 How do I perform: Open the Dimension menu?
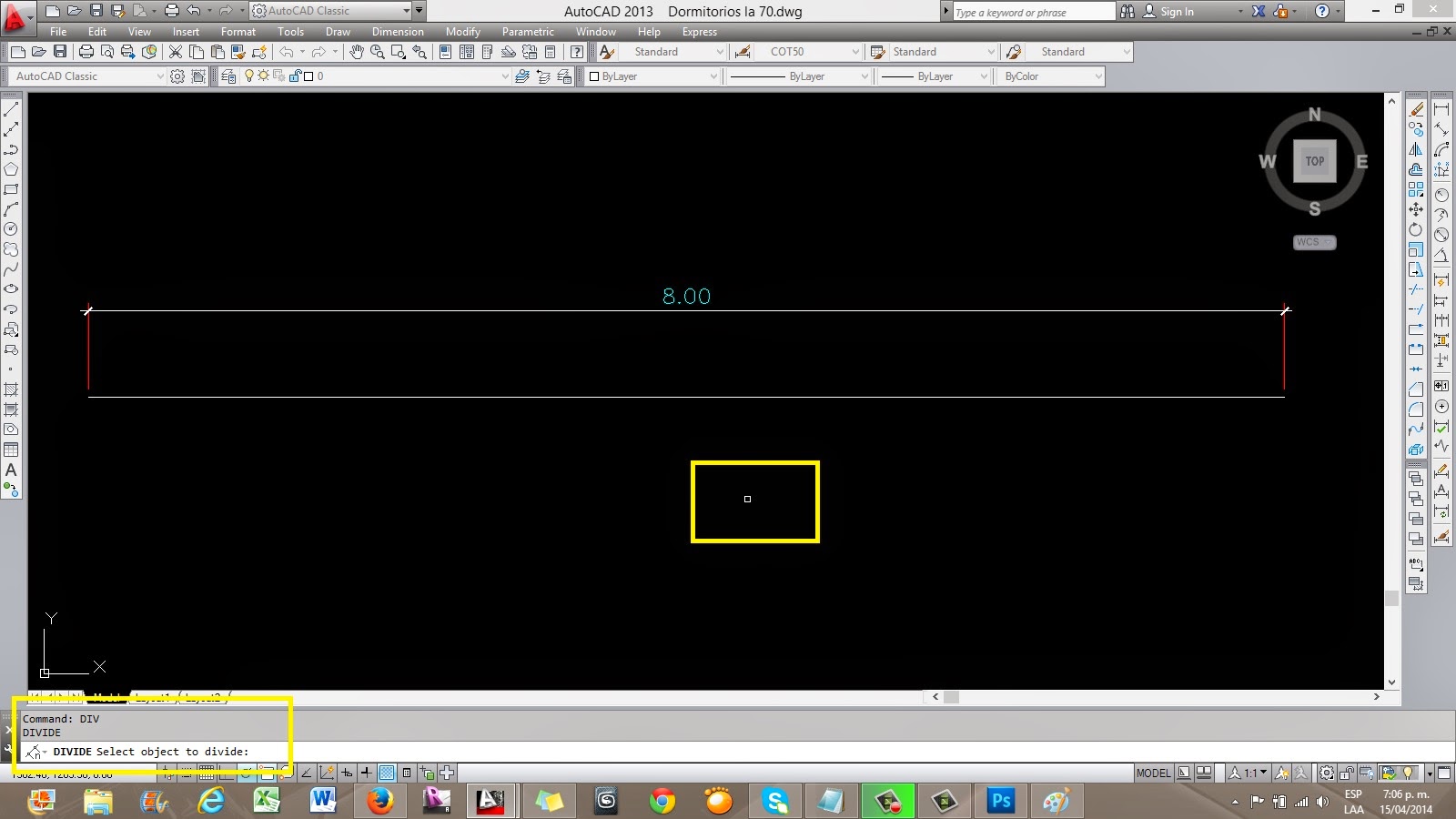(x=398, y=31)
